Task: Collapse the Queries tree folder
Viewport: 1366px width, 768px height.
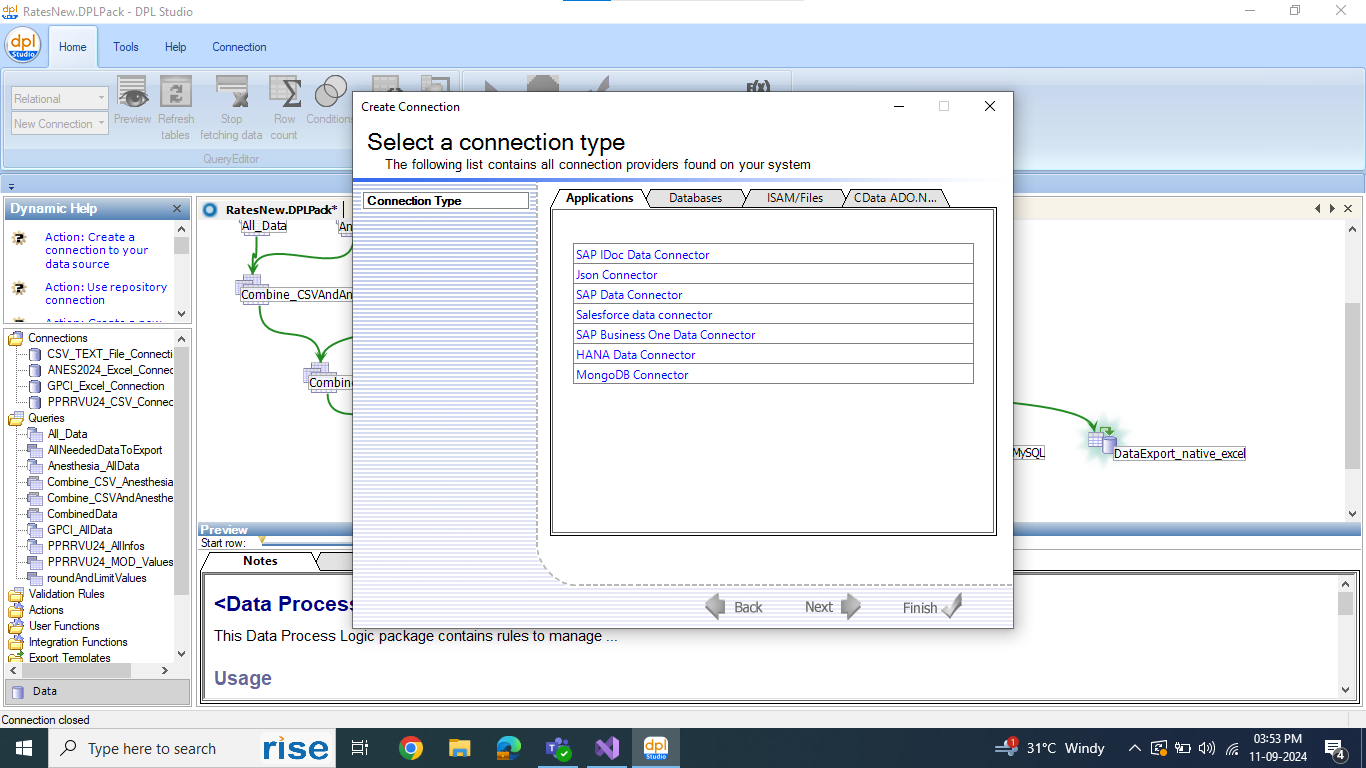Action: click(16, 418)
